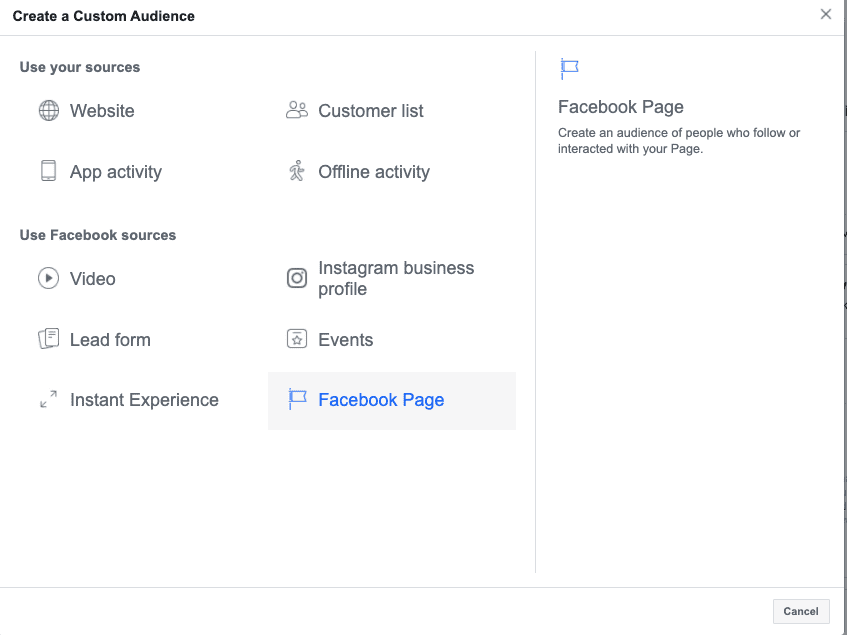Click the play icon beside Video
This screenshot has height=635, width=847.
tap(48, 279)
